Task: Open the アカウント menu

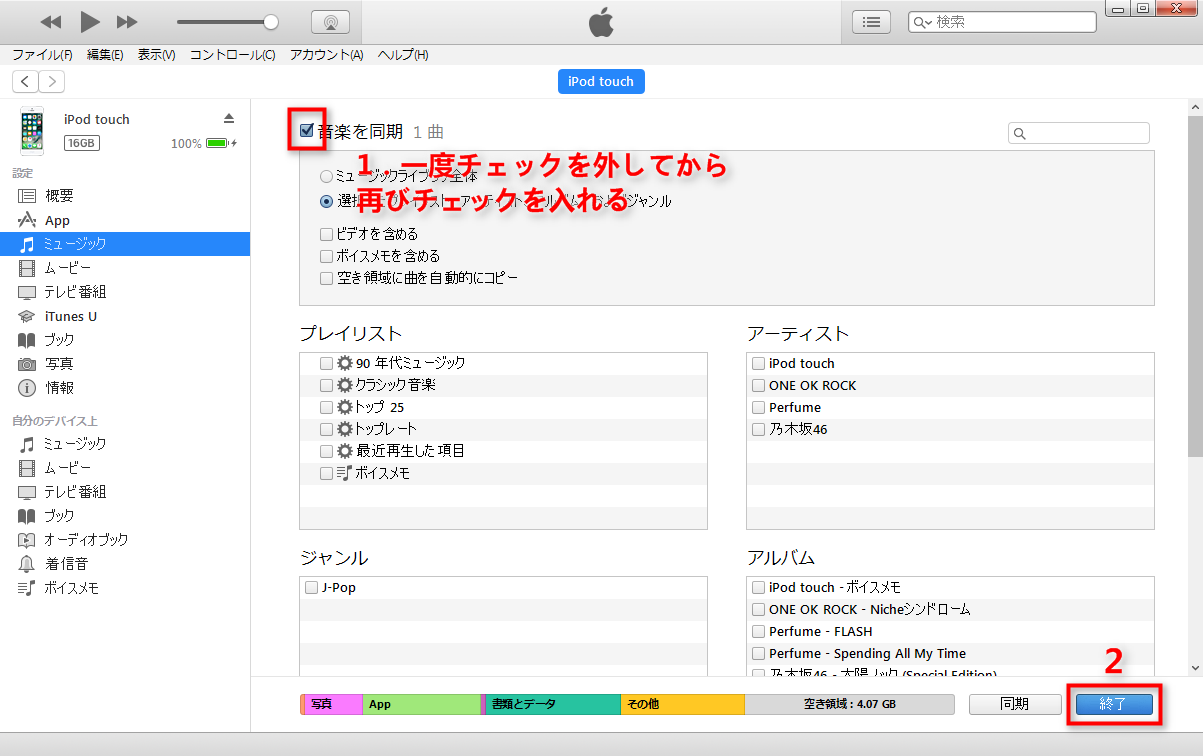Action: tap(327, 55)
